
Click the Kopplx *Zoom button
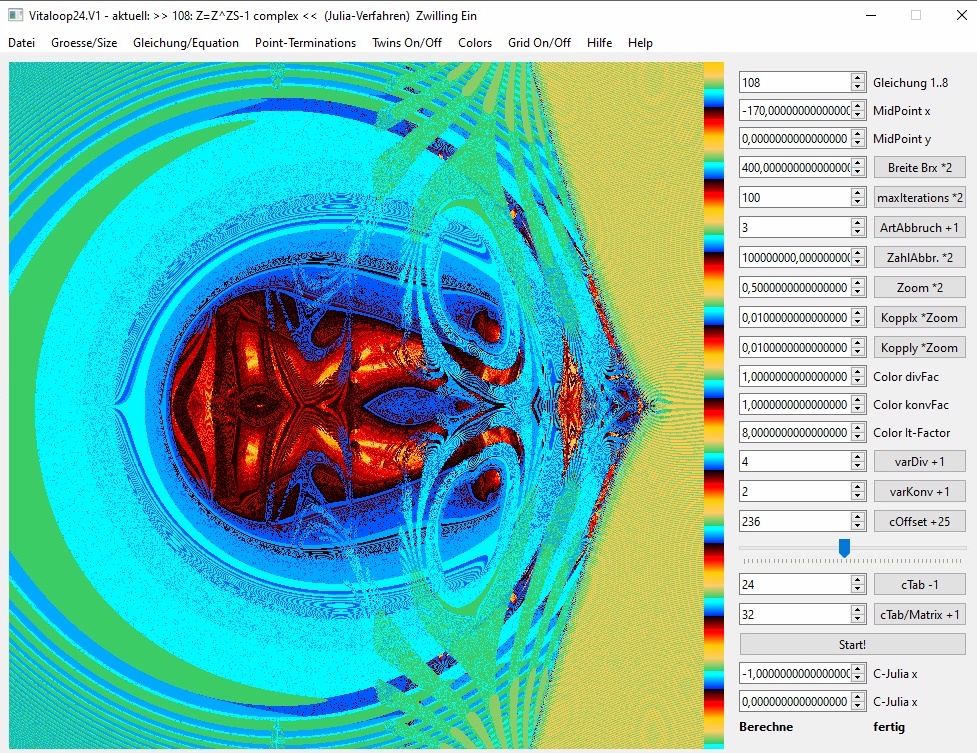(920, 317)
